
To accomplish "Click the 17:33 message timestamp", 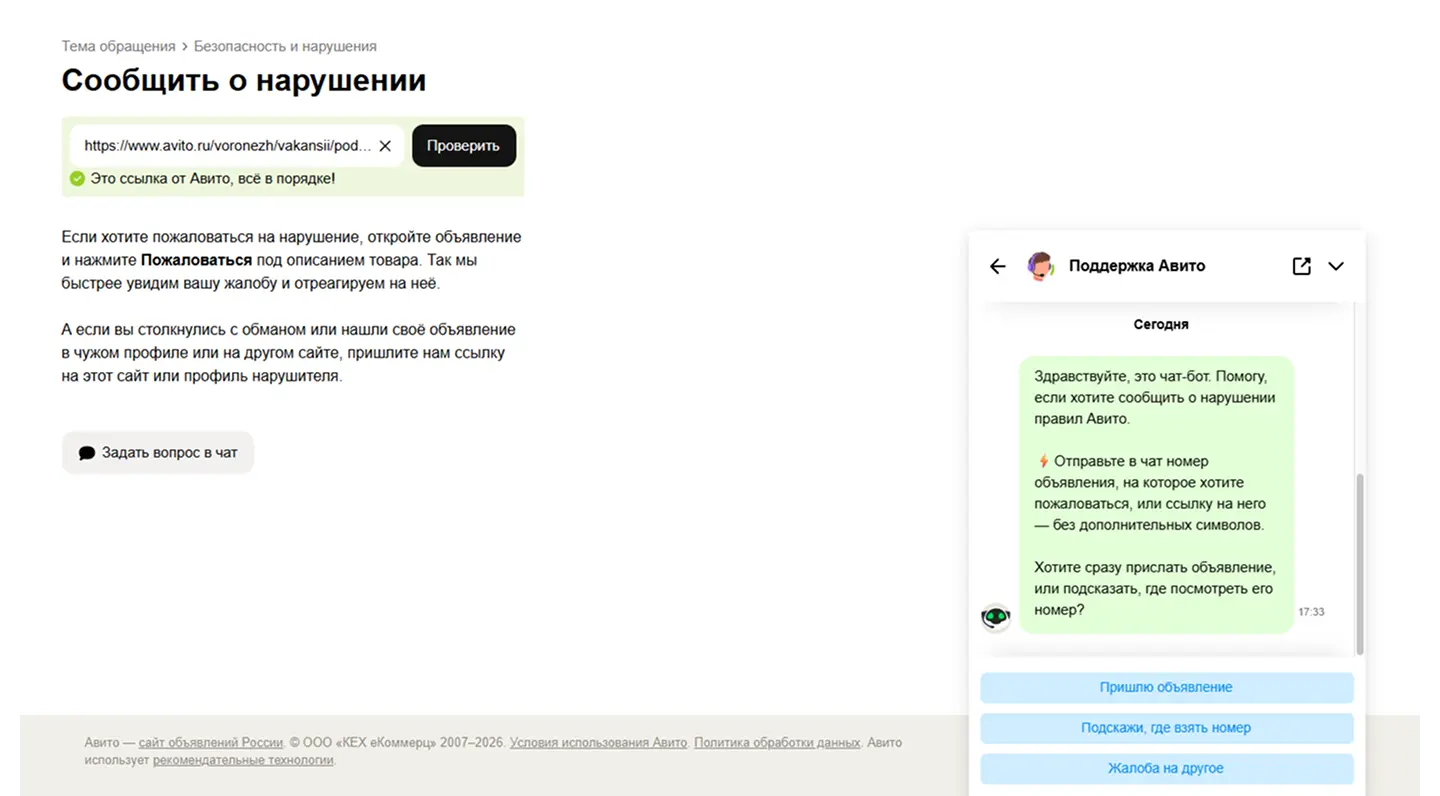I will click(1311, 612).
